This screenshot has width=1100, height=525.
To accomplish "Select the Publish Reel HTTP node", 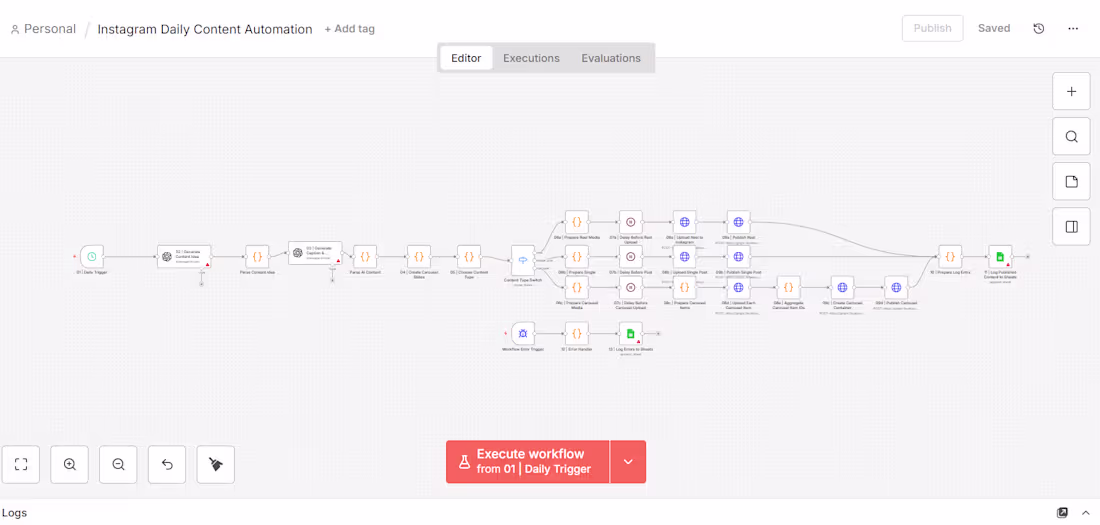I will (x=738, y=222).
